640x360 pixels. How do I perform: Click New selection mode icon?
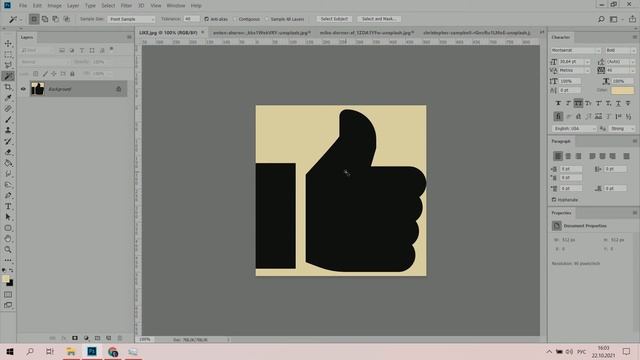[34, 19]
